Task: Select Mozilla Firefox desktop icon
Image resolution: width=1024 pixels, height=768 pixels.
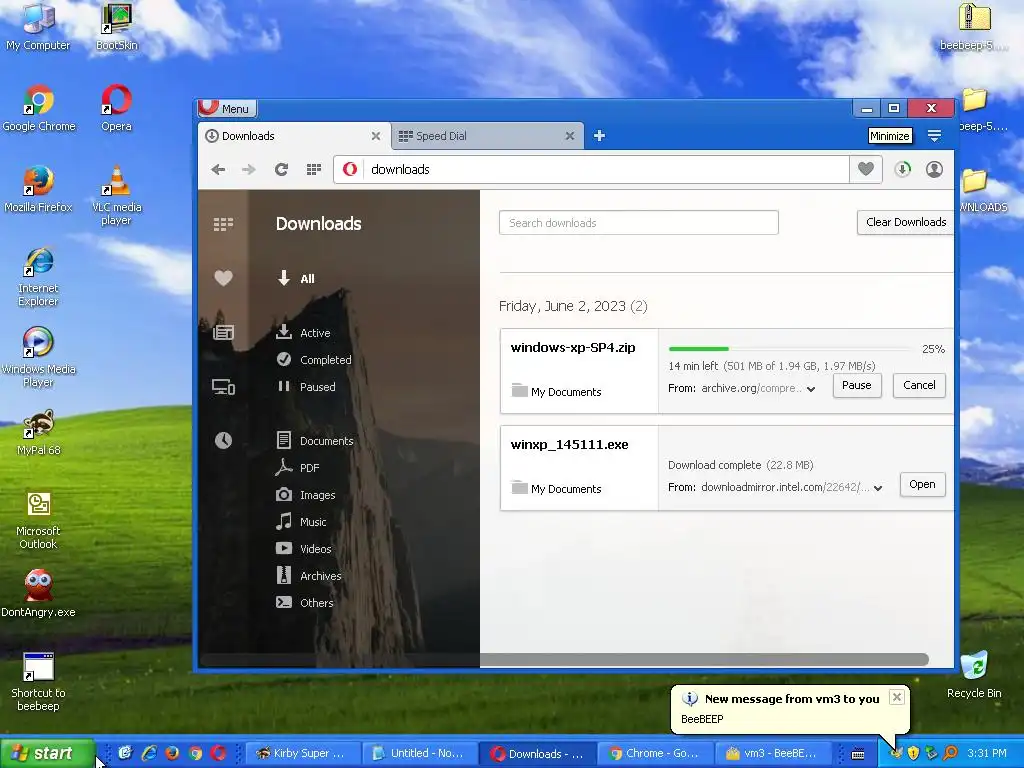Action: (38, 190)
